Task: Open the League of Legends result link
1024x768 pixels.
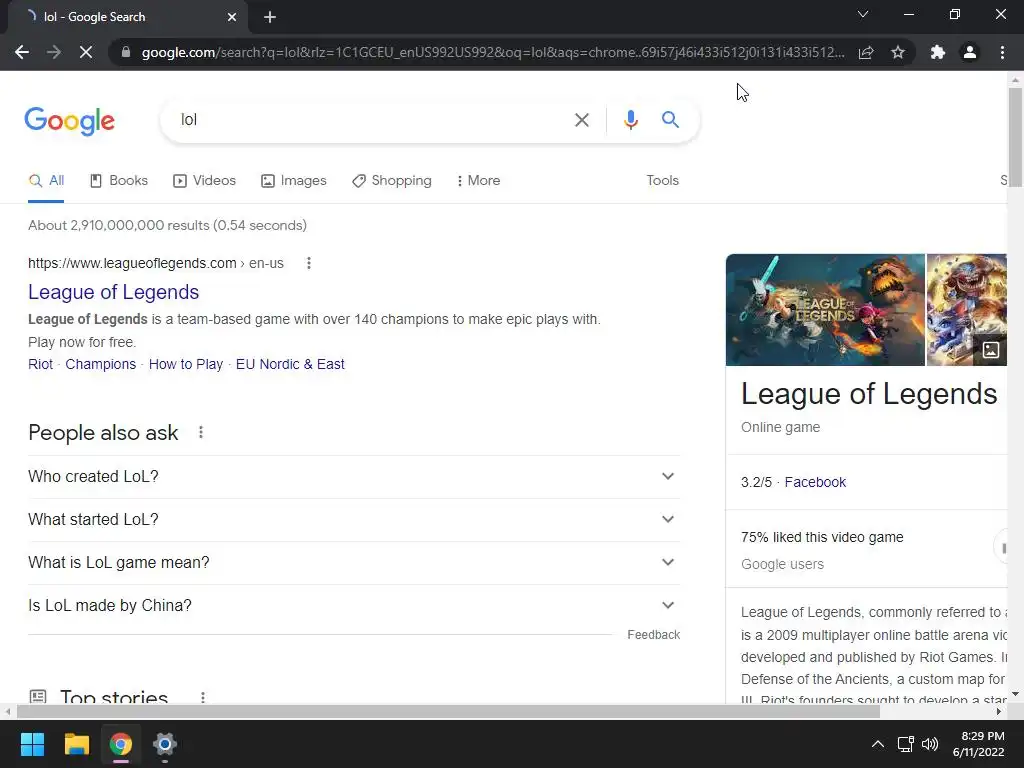Action: coord(114,292)
